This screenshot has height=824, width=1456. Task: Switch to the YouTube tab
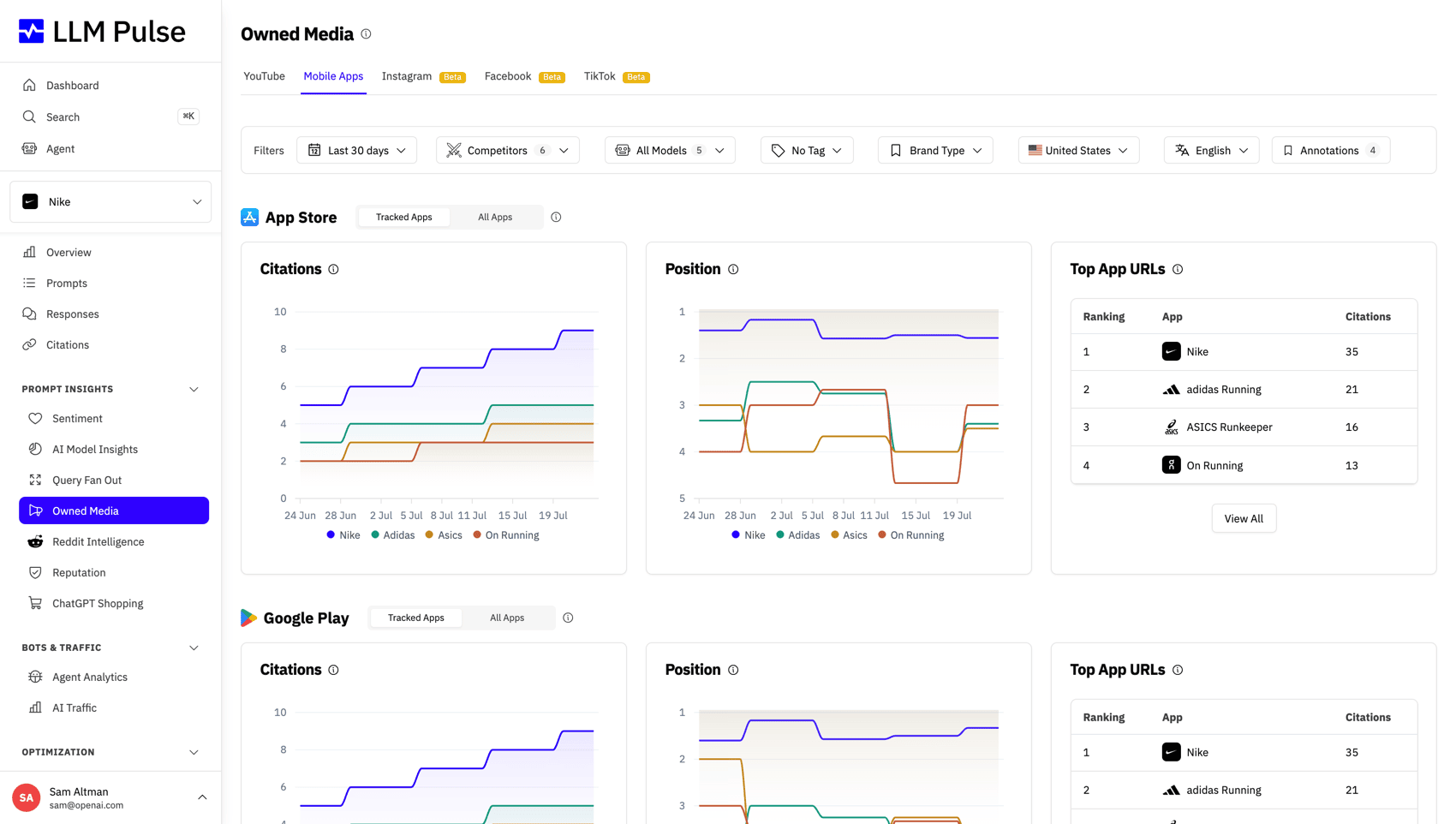[264, 76]
